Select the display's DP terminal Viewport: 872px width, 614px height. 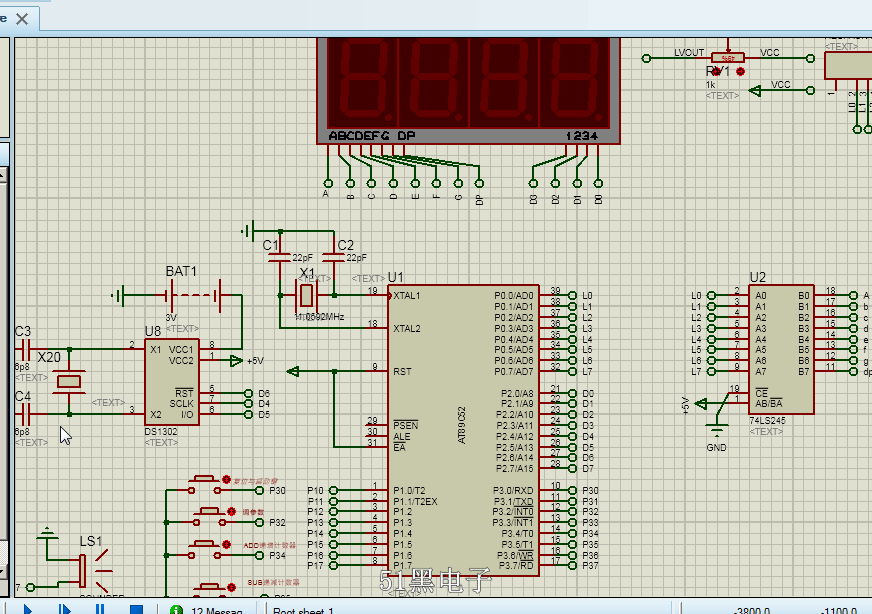point(479,184)
